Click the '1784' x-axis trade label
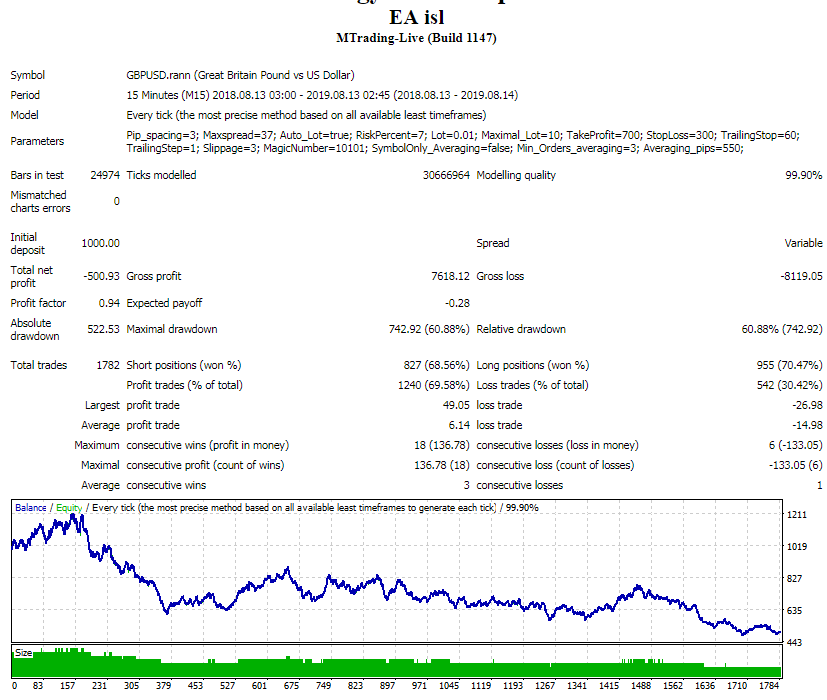827x700 pixels. [769, 686]
